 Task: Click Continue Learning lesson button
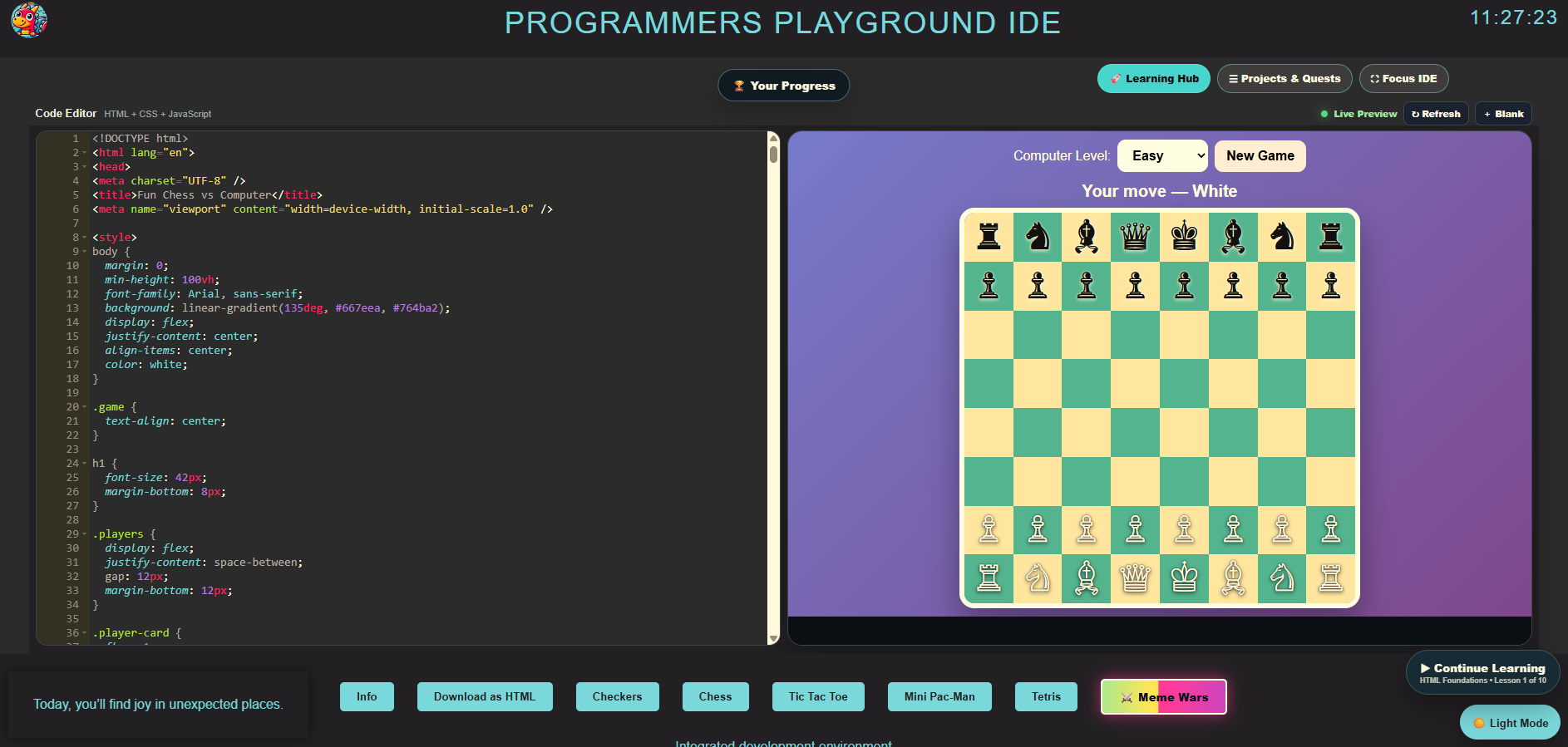tap(1482, 673)
